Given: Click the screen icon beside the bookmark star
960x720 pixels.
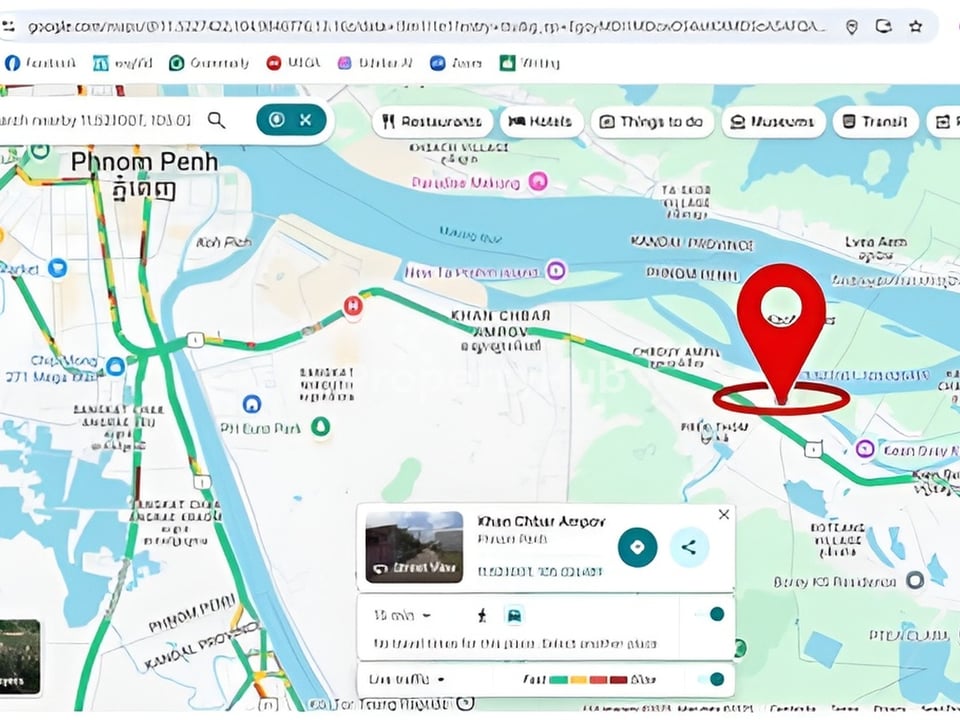Looking at the screenshot, I should coord(883,26).
